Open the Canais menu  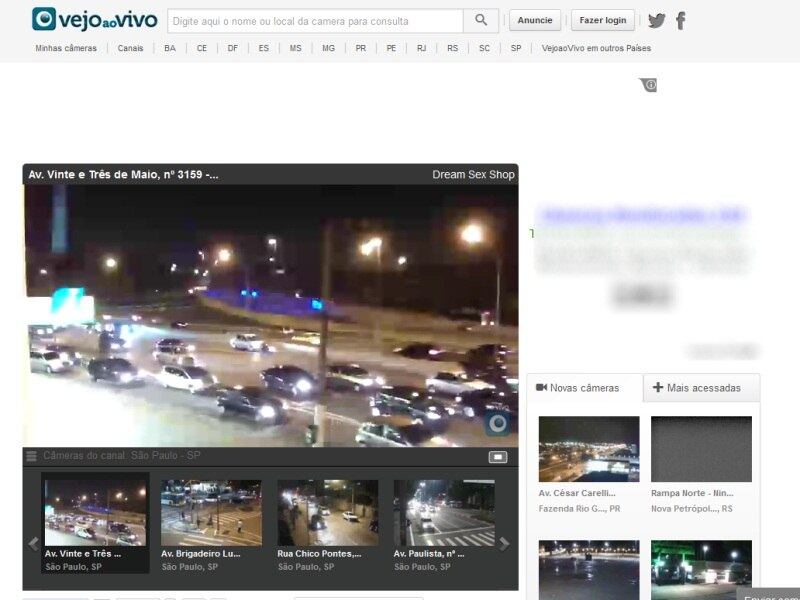[130, 48]
